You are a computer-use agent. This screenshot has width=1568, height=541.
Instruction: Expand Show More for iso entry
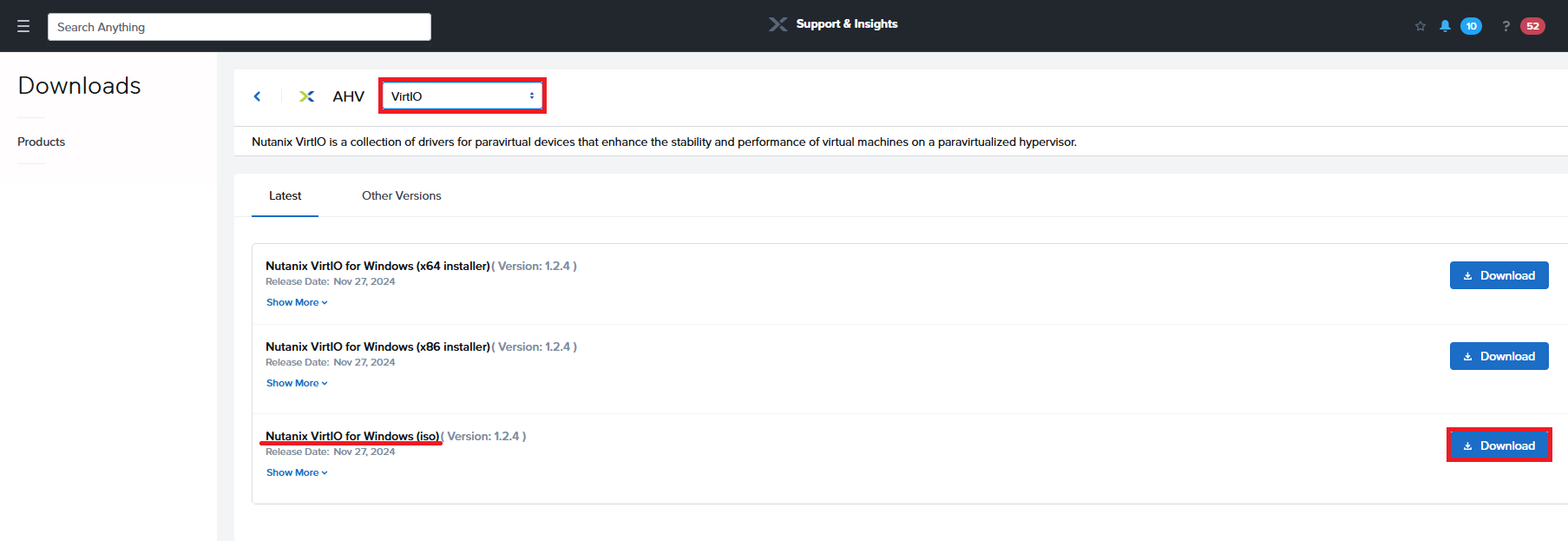[297, 472]
